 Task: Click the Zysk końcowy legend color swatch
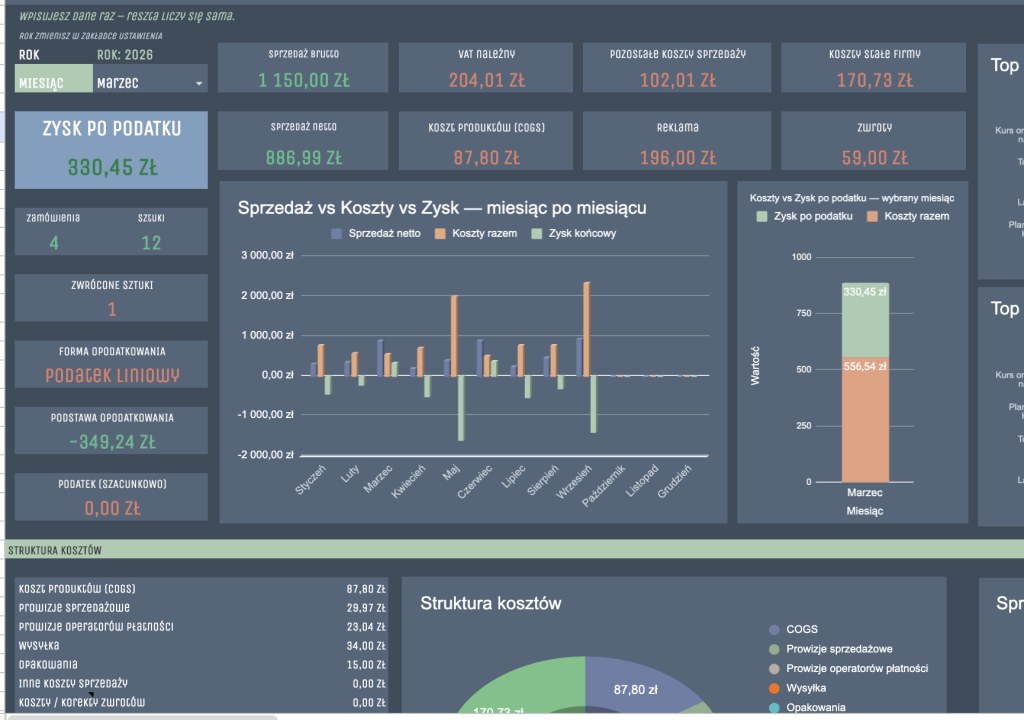pyautogui.click(x=537, y=233)
